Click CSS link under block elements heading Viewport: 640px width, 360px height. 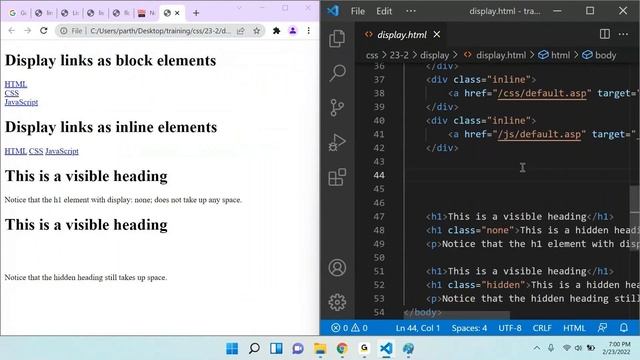point(11,93)
